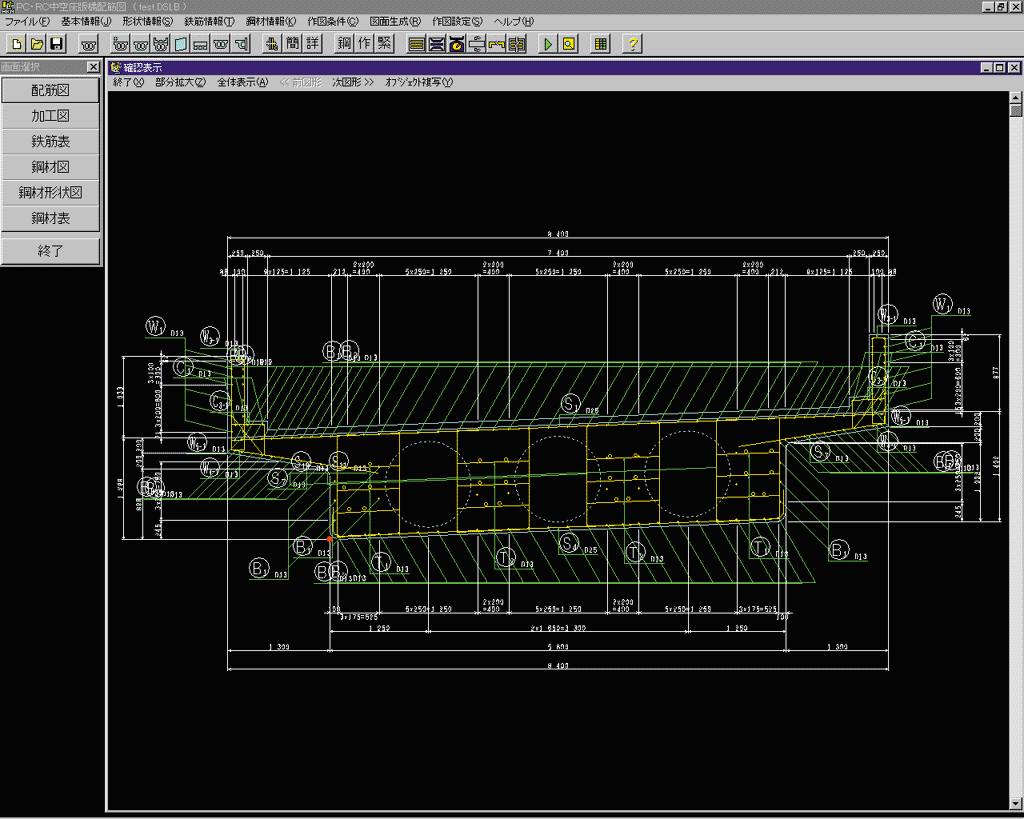
Task: Open the ファイル(F) menu
Action: point(27,21)
